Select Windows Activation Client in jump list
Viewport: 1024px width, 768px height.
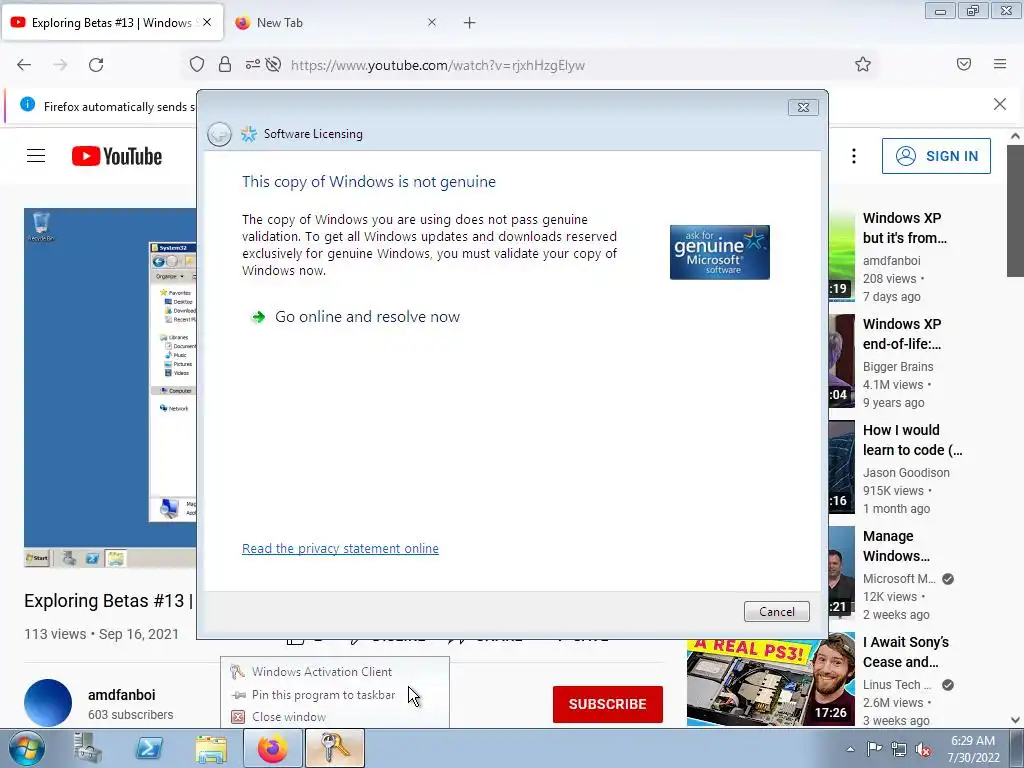(334, 671)
